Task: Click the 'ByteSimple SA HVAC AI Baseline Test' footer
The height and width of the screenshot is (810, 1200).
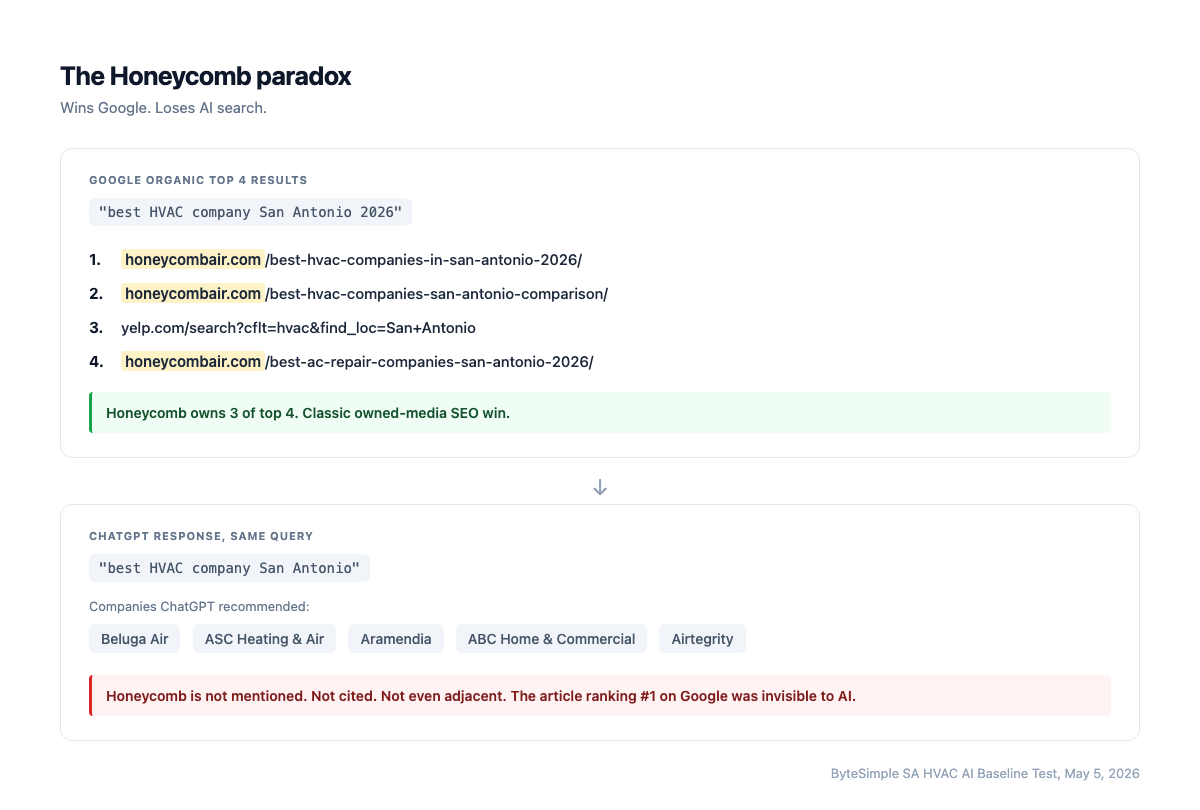Action: 985,774
